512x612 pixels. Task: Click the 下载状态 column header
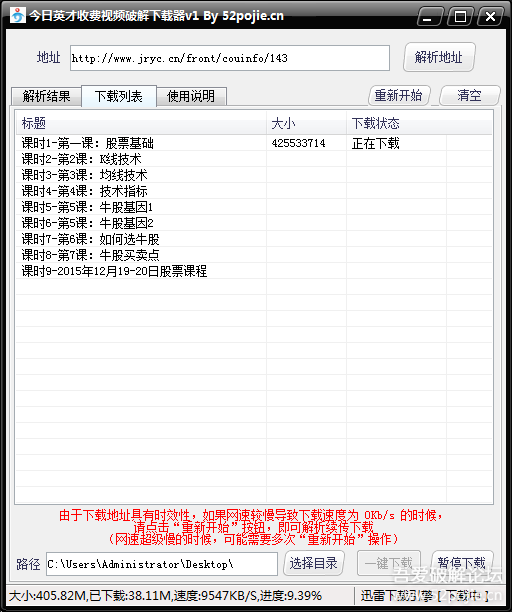coord(396,123)
